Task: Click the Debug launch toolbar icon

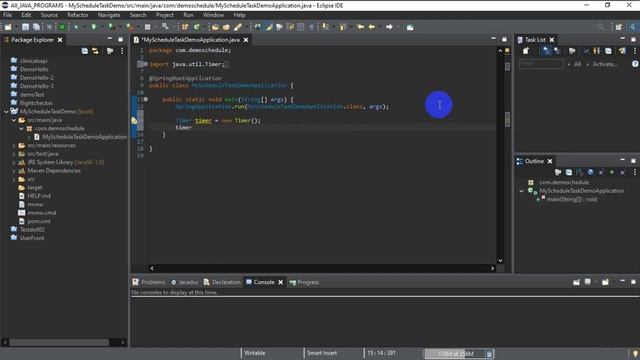Action: (x=76, y=27)
